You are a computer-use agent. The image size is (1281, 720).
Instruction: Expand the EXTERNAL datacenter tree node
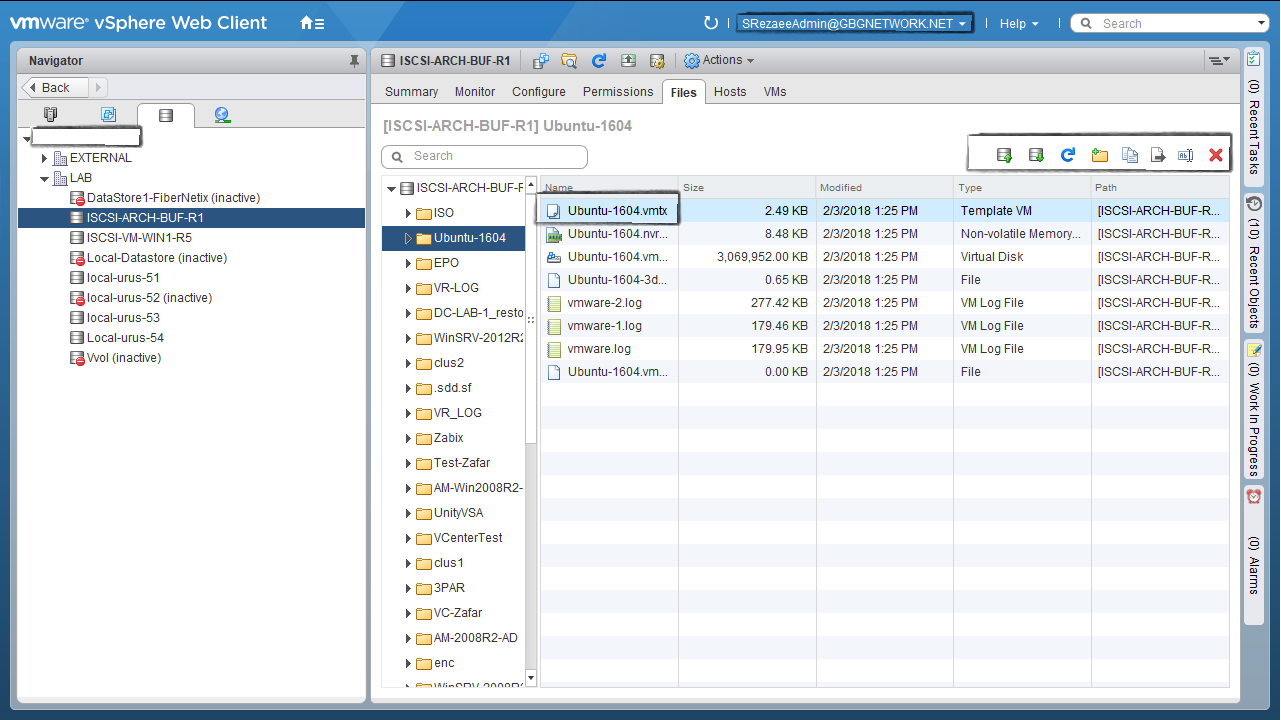pyautogui.click(x=44, y=158)
